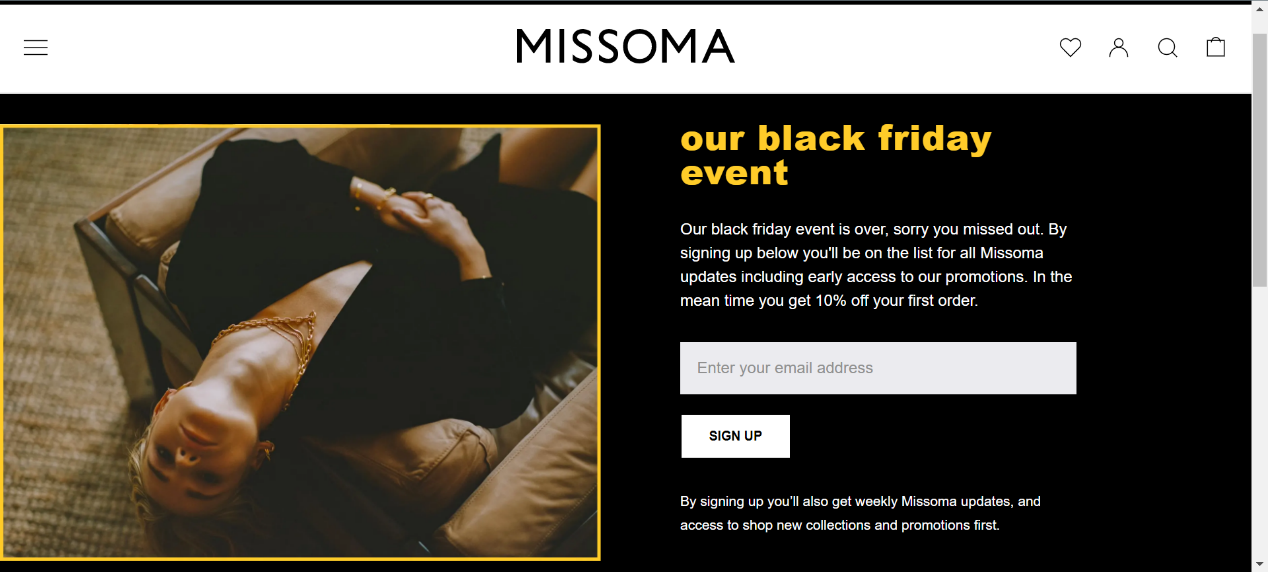Focus the email address input field
Viewport: 1268px width, 572px height.
tap(877, 368)
